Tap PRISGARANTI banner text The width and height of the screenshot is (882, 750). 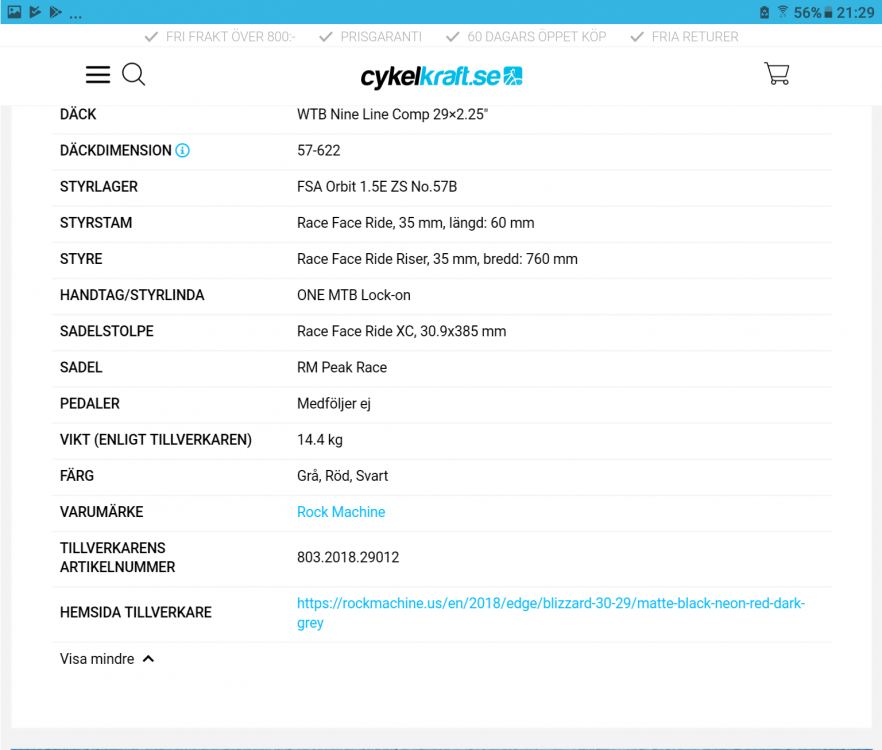(381, 37)
